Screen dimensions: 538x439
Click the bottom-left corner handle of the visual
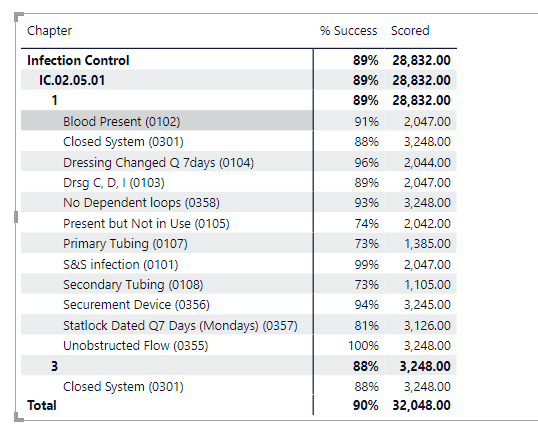(18, 417)
